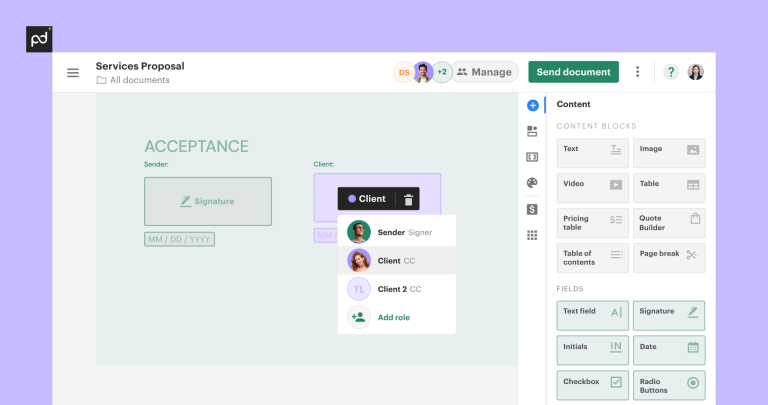Open the variables sidebar icon

[532, 157]
